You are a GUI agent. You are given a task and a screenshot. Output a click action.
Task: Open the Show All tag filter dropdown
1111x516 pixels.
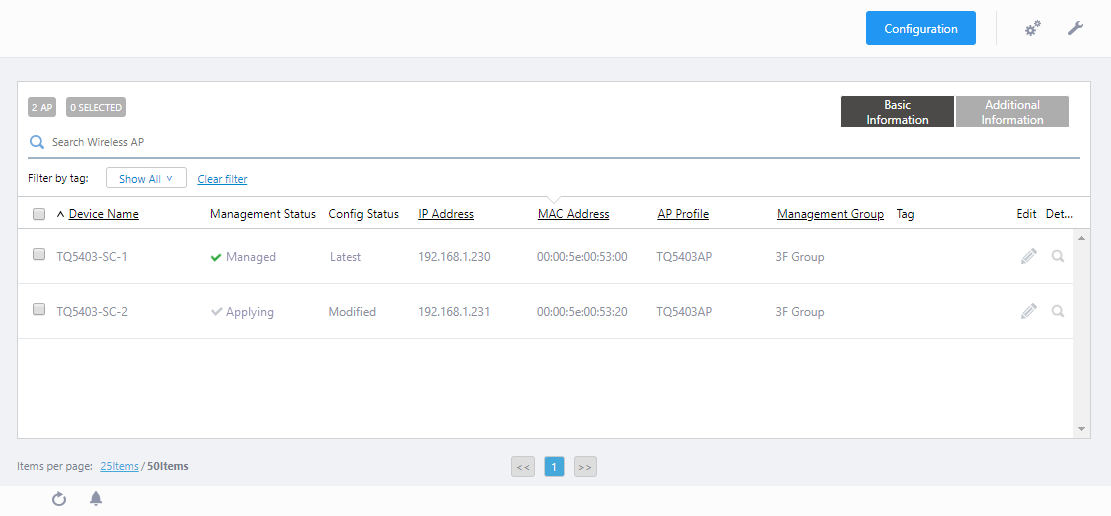[x=146, y=179]
